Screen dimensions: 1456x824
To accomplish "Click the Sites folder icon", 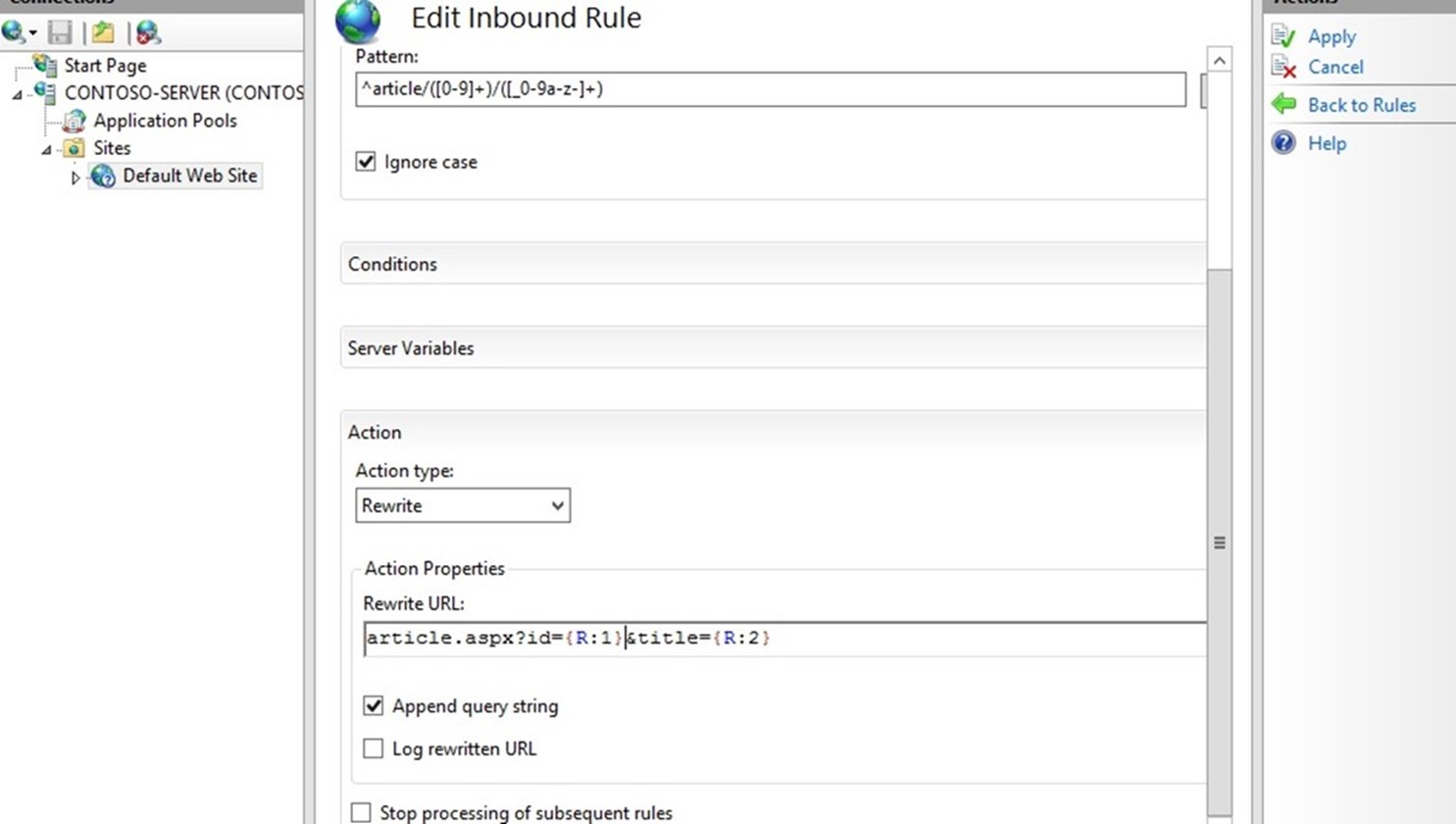I will 75,148.
